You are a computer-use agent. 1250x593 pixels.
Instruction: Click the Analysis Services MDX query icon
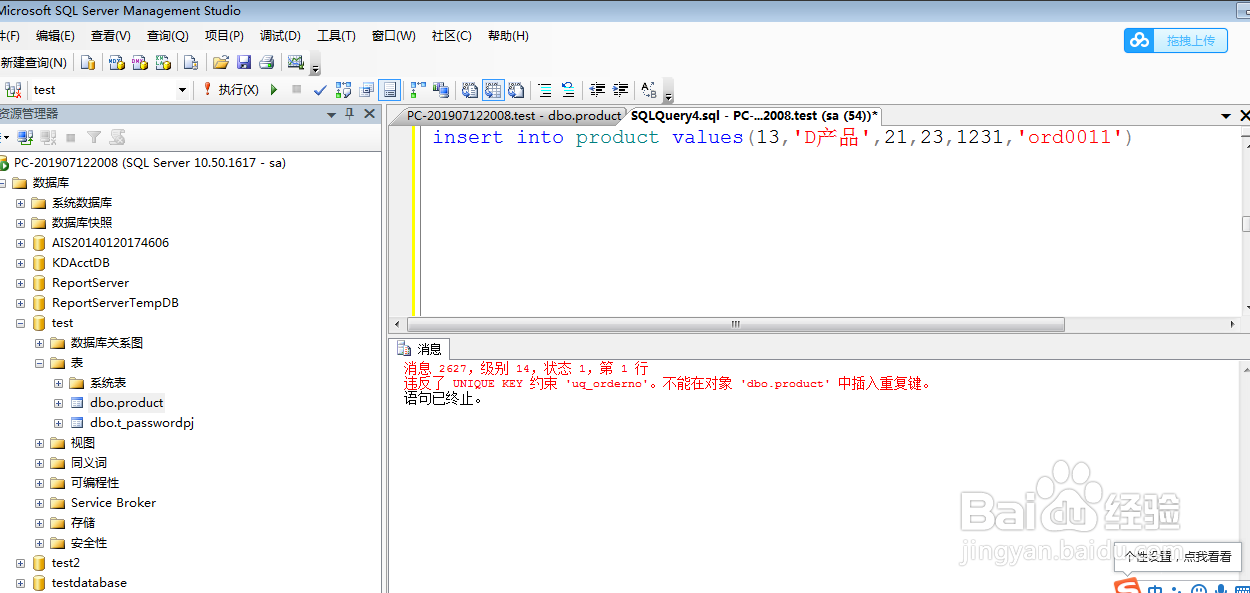(x=116, y=62)
